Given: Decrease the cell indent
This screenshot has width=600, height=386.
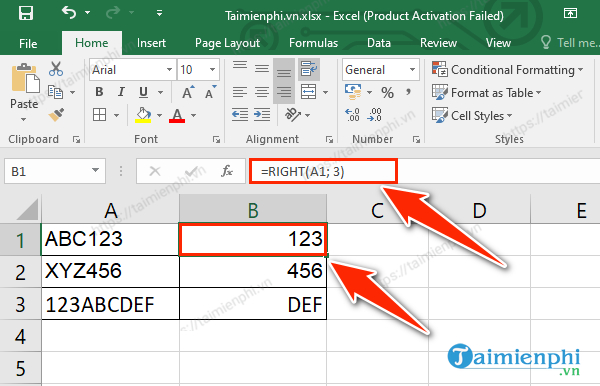Looking at the screenshot, I should tap(240, 114).
